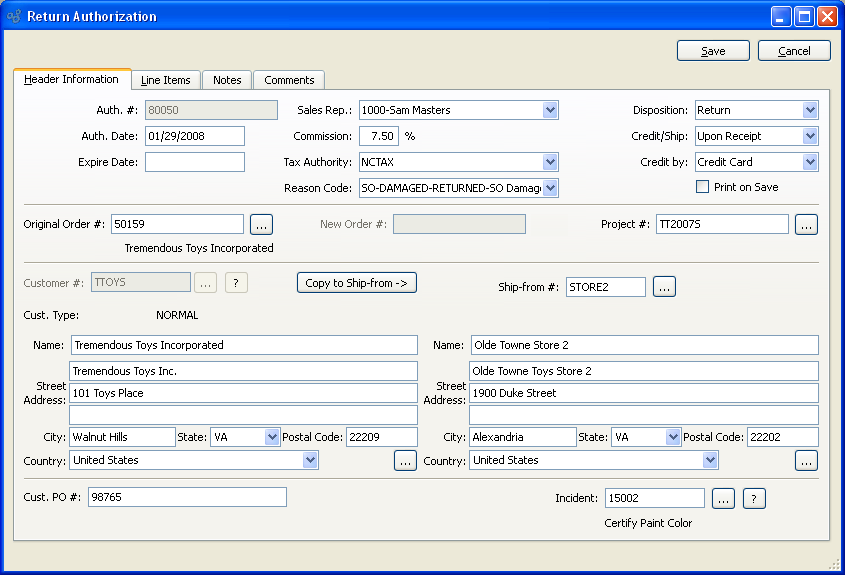Viewport: 845px width, 575px height.
Task: Open the Ship-from # ellipsis lookup button
Action: (665, 288)
